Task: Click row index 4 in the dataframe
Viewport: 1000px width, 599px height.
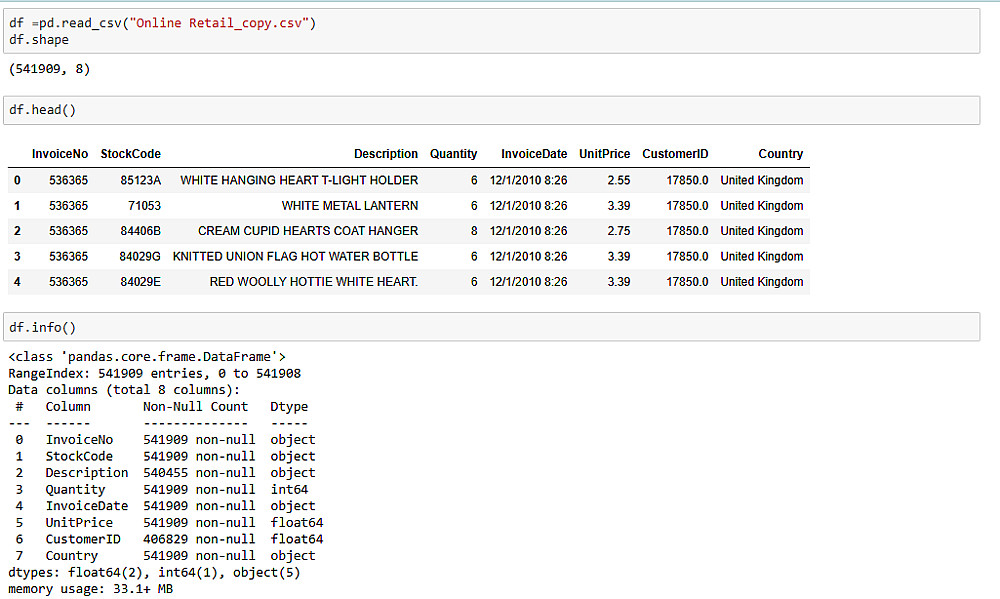Action: [17, 282]
